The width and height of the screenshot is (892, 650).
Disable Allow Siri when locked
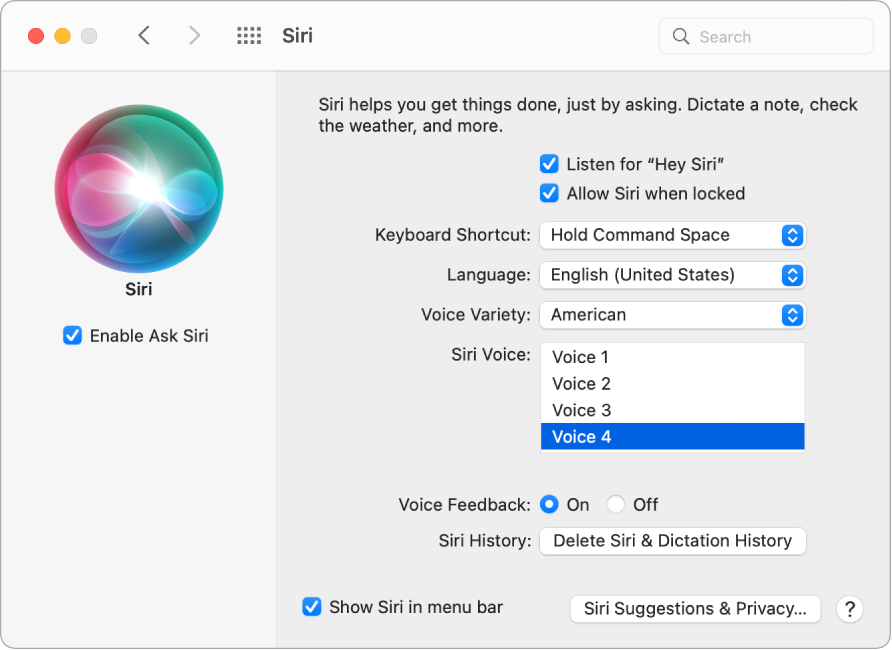pyautogui.click(x=547, y=193)
